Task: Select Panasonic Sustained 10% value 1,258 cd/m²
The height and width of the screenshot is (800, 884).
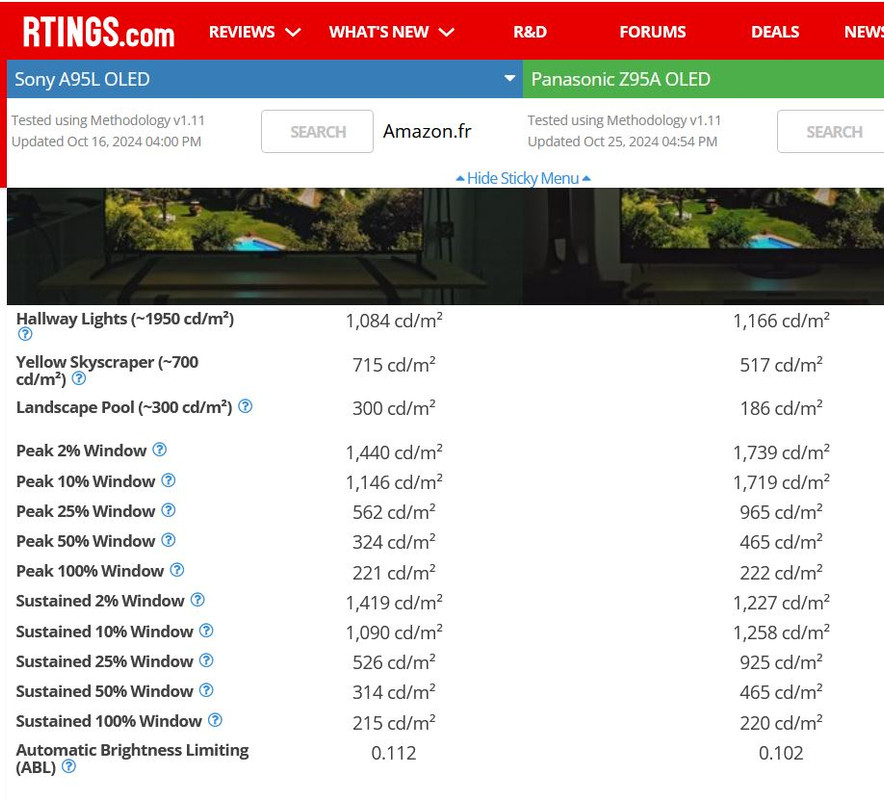Action: pos(781,633)
